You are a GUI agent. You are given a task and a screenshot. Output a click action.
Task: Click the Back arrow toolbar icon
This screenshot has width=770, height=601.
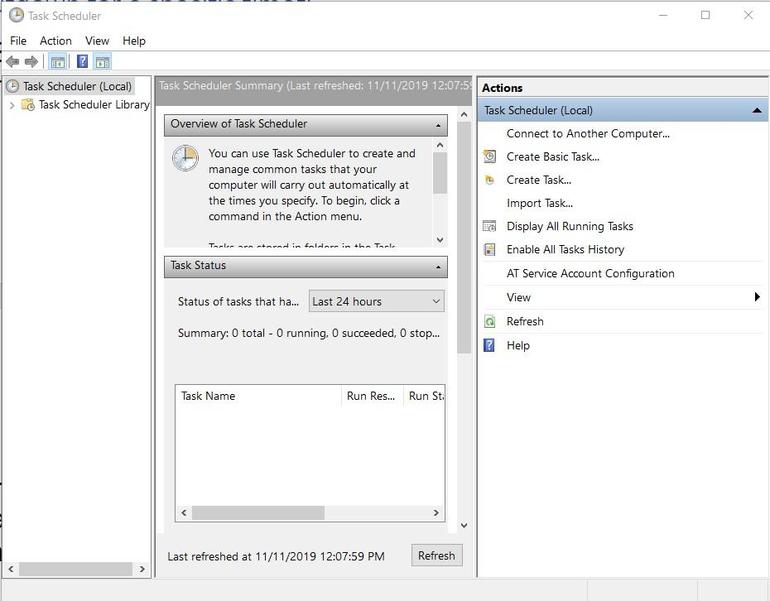(13, 61)
